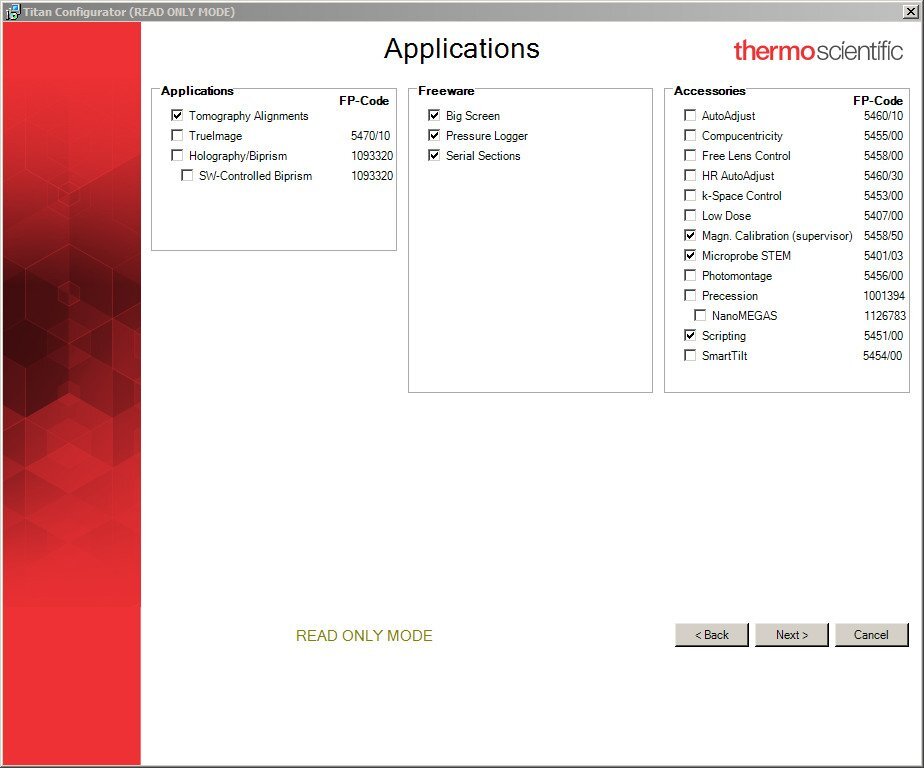The height and width of the screenshot is (768, 924).
Task: Click the SW-Controlled Biprism FP-Code 1093320
Action: click(372, 176)
